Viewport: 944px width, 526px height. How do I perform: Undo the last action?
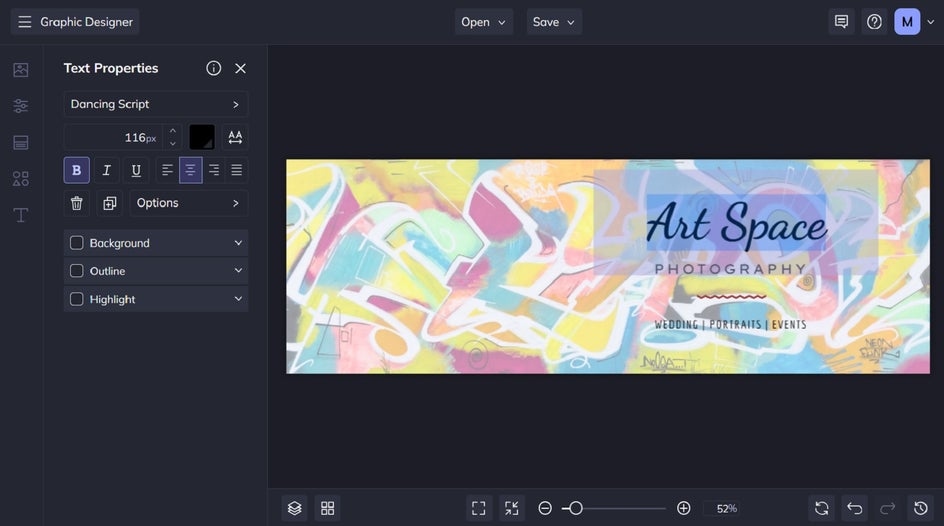855,509
